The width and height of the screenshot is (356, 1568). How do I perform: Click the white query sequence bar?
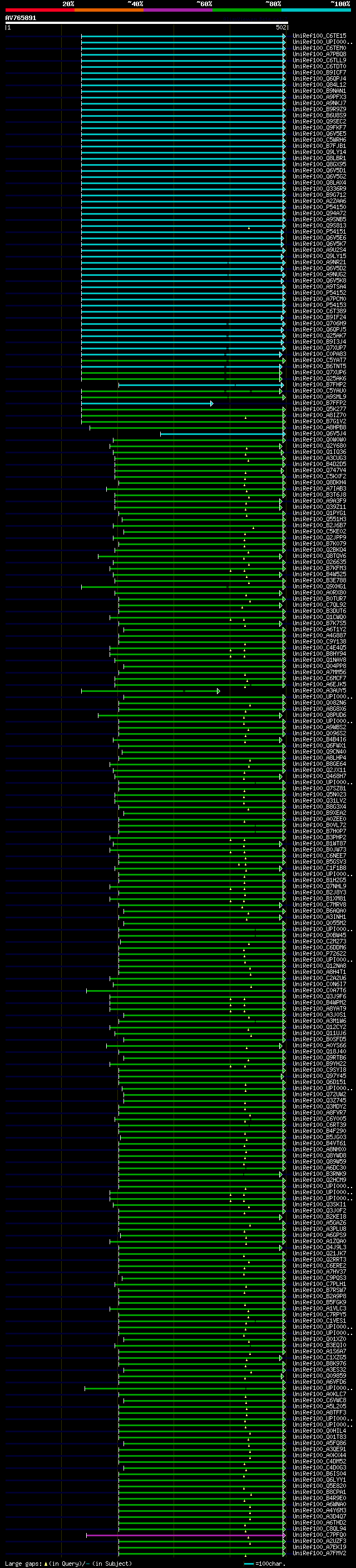pyautogui.click(x=147, y=23)
